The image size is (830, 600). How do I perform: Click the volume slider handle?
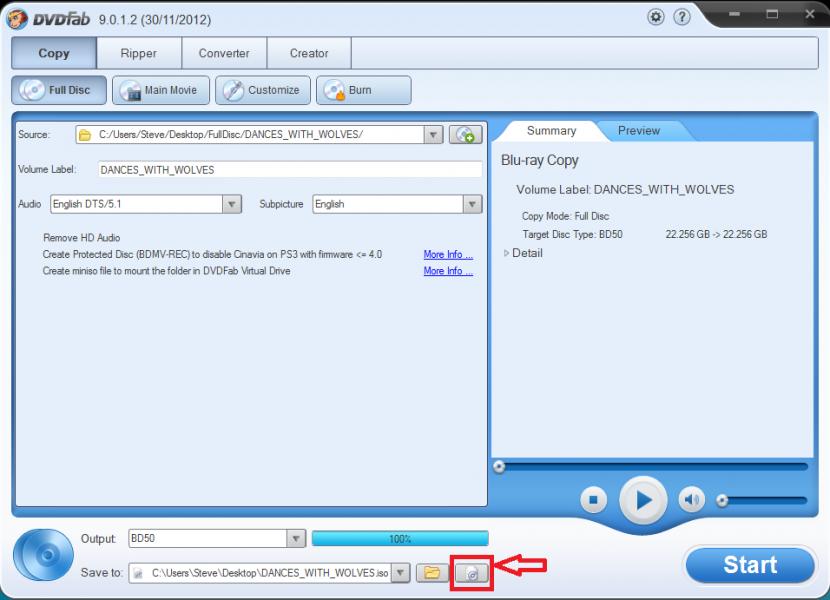pyautogui.click(x=722, y=500)
